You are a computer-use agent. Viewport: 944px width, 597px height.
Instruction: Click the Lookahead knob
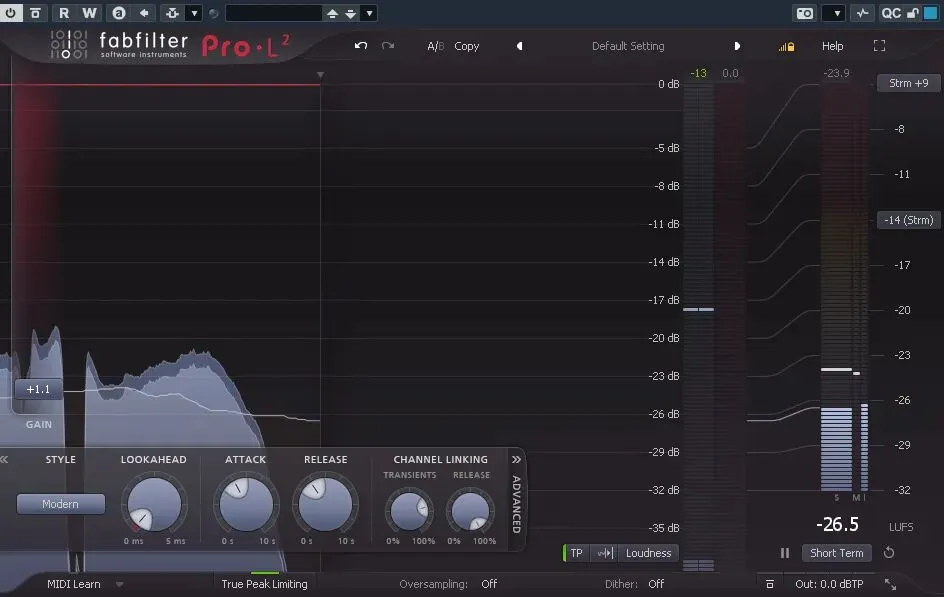point(154,505)
